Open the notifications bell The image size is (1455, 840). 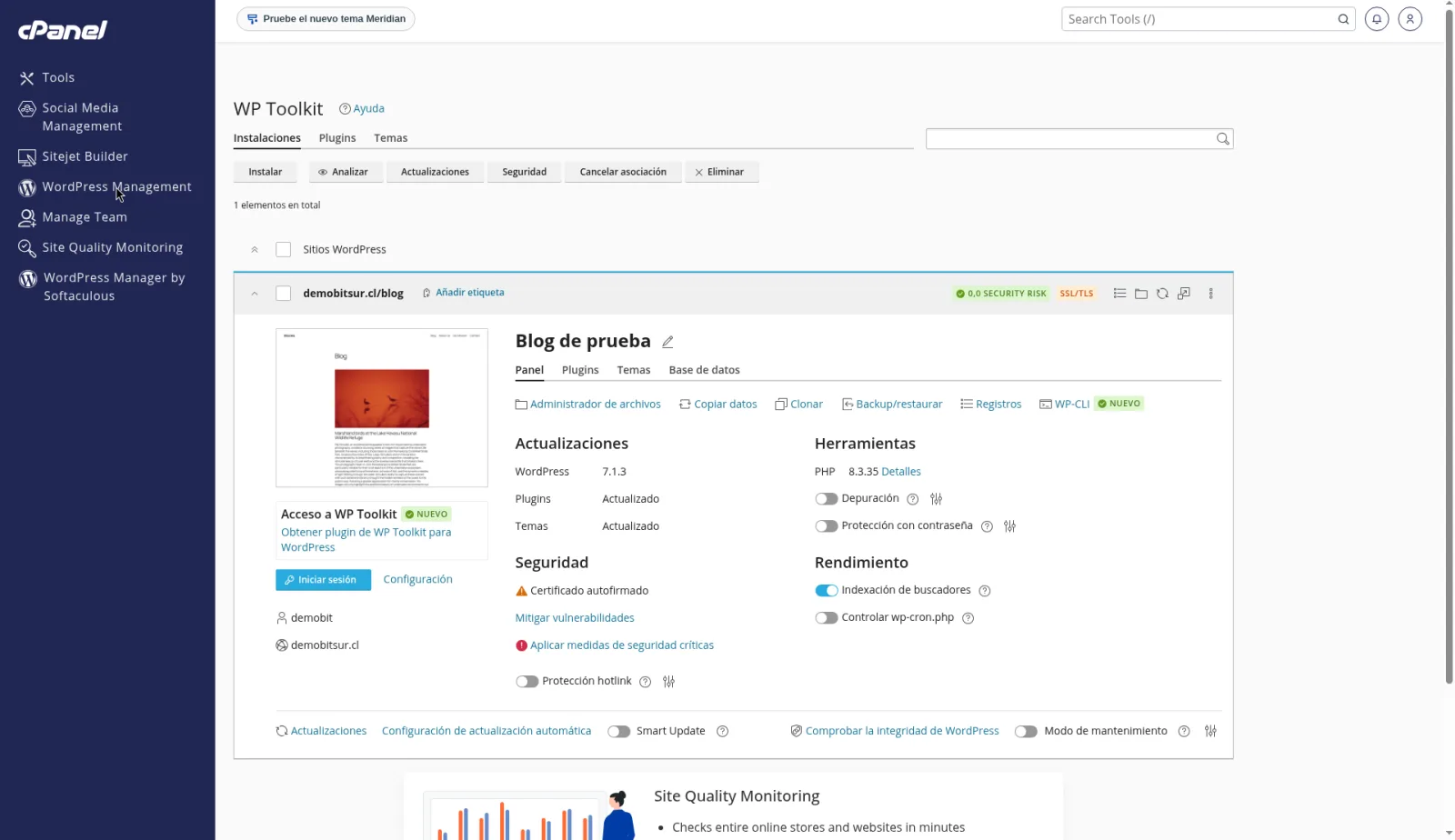[x=1377, y=19]
